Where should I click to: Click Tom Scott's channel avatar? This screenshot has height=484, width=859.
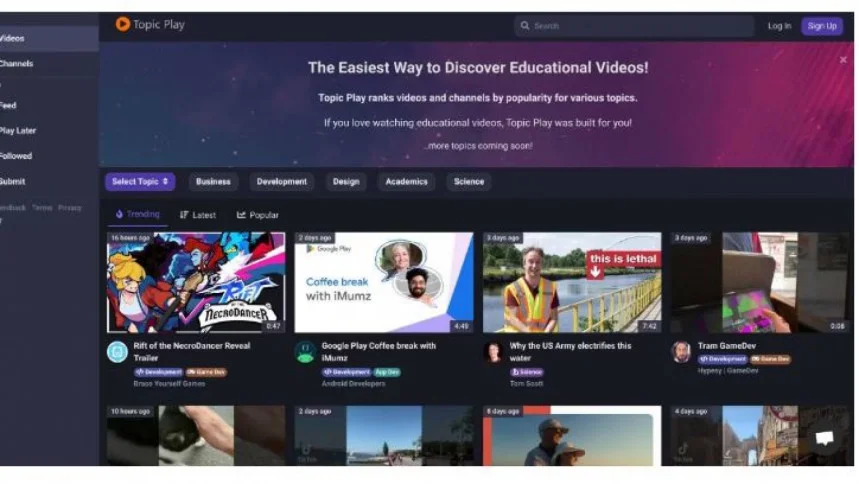[x=492, y=352]
